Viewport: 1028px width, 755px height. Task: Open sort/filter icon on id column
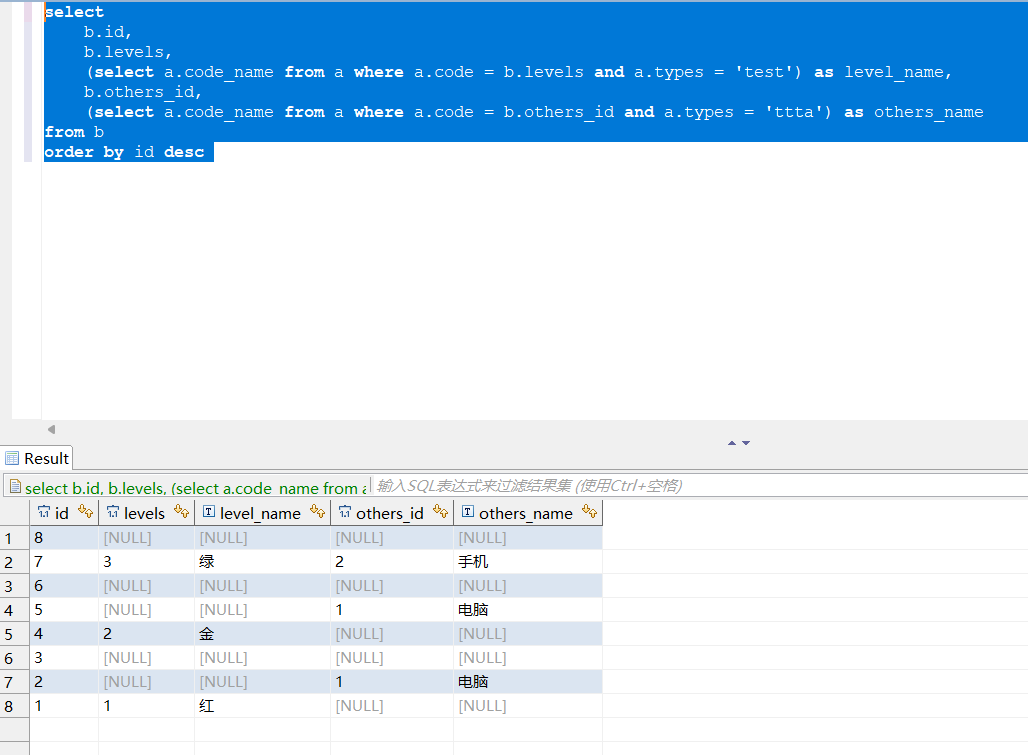[x=85, y=511]
